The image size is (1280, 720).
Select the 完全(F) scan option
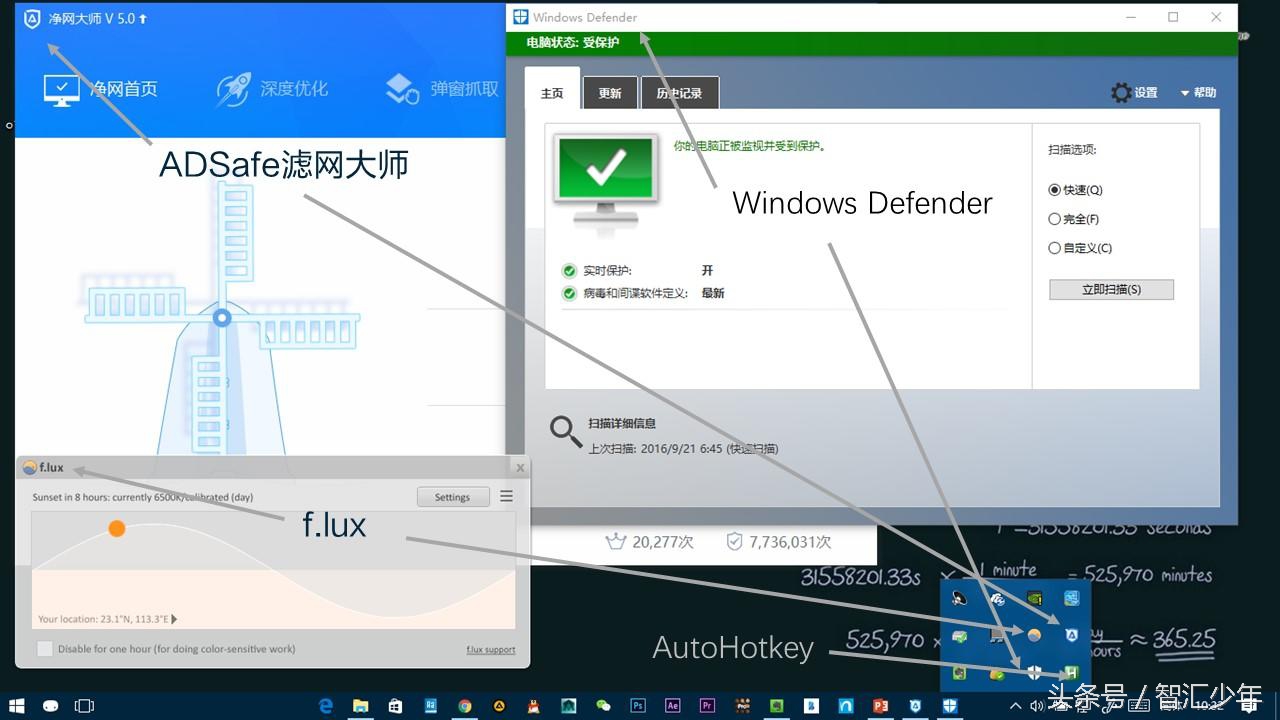1073,219
